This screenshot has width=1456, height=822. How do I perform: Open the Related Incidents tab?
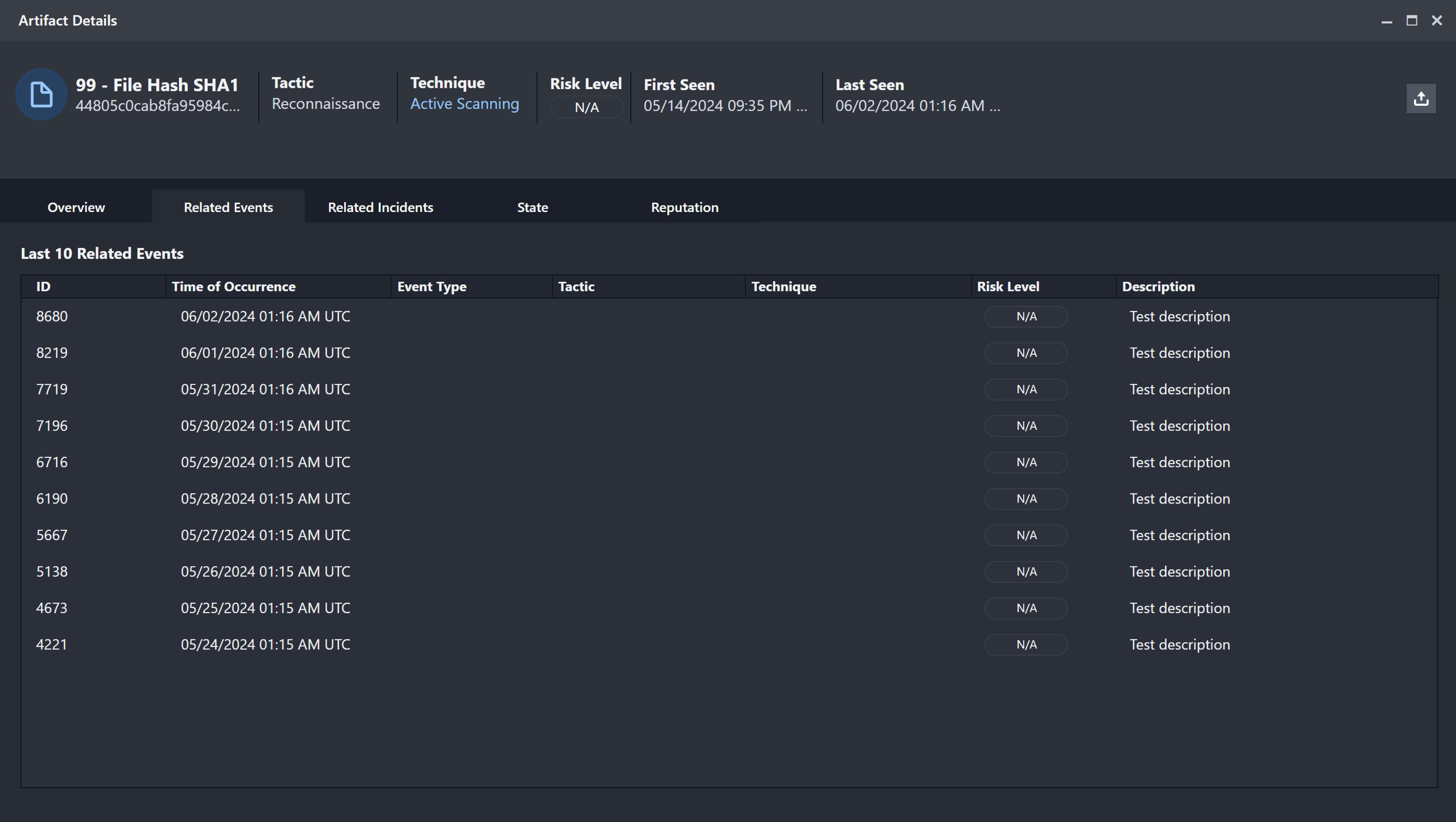[380, 207]
